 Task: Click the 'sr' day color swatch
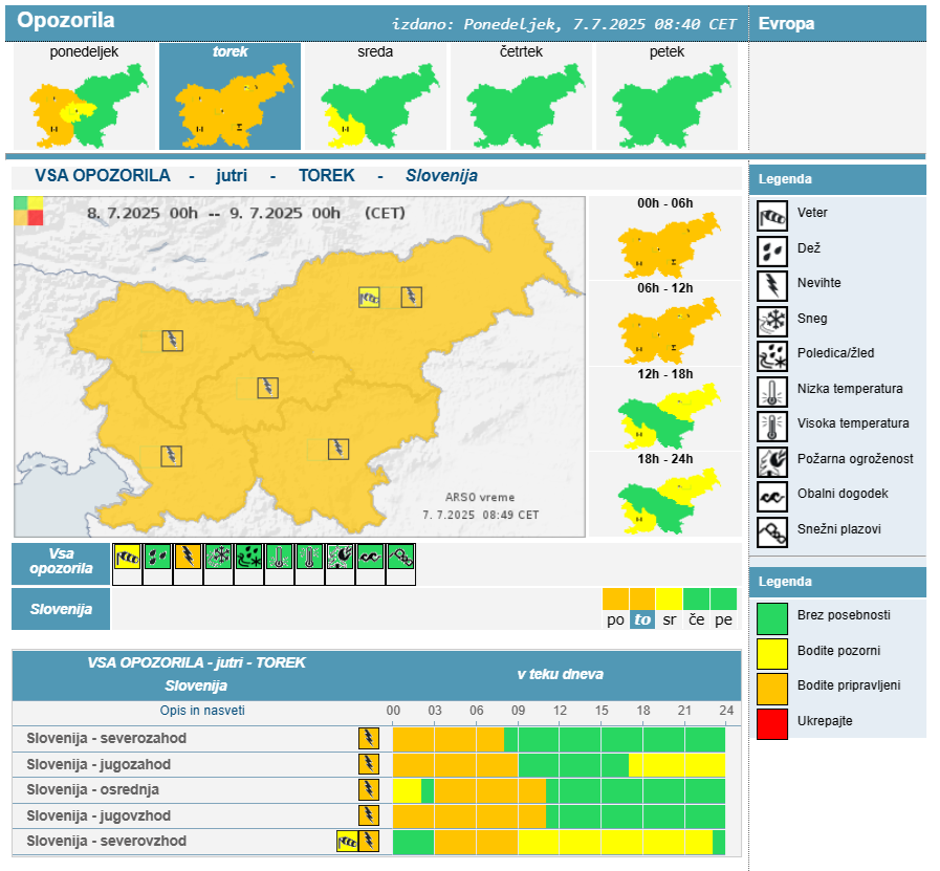[x=669, y=599]
